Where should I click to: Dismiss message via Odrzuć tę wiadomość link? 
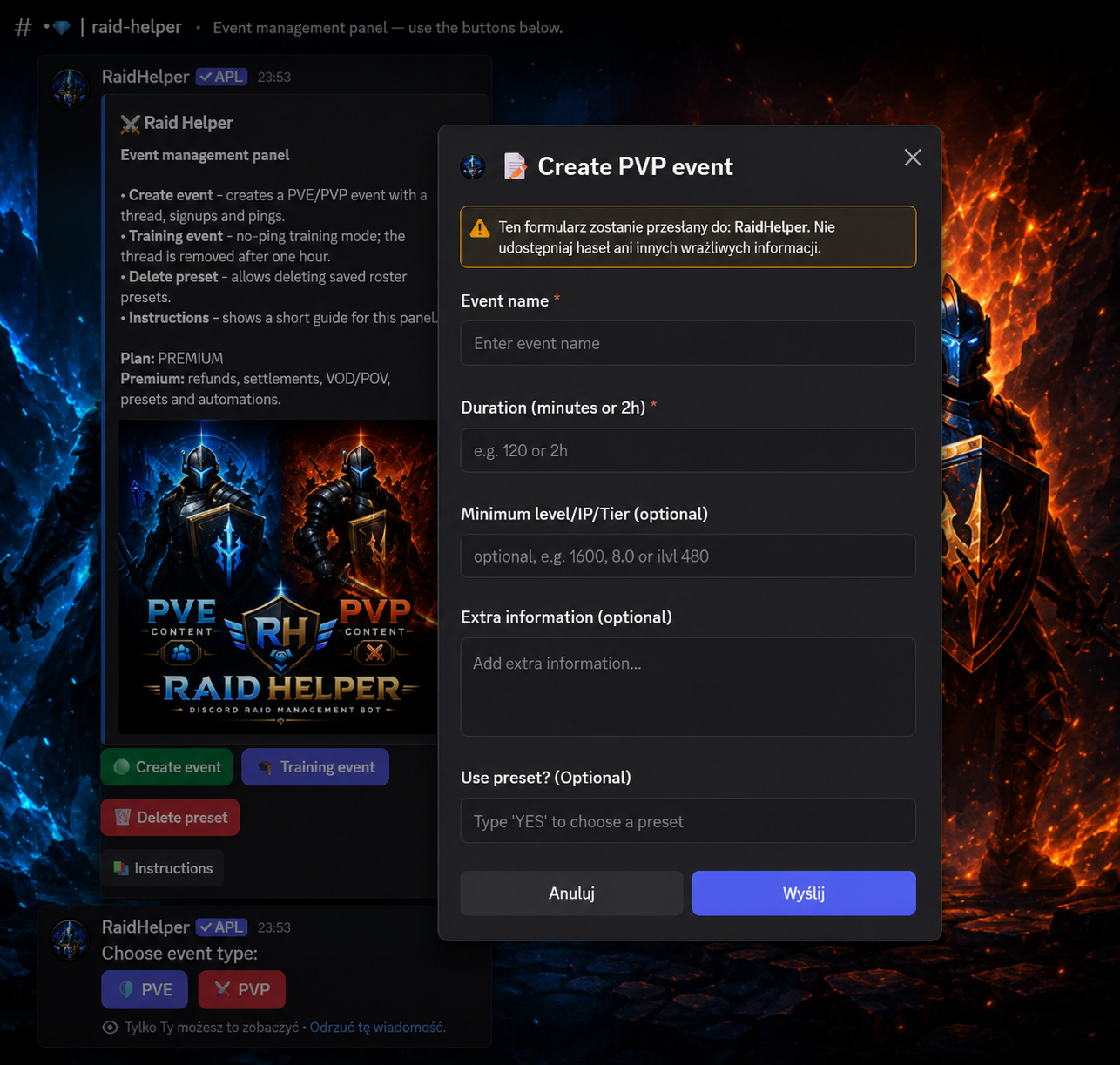point(378,1028)
